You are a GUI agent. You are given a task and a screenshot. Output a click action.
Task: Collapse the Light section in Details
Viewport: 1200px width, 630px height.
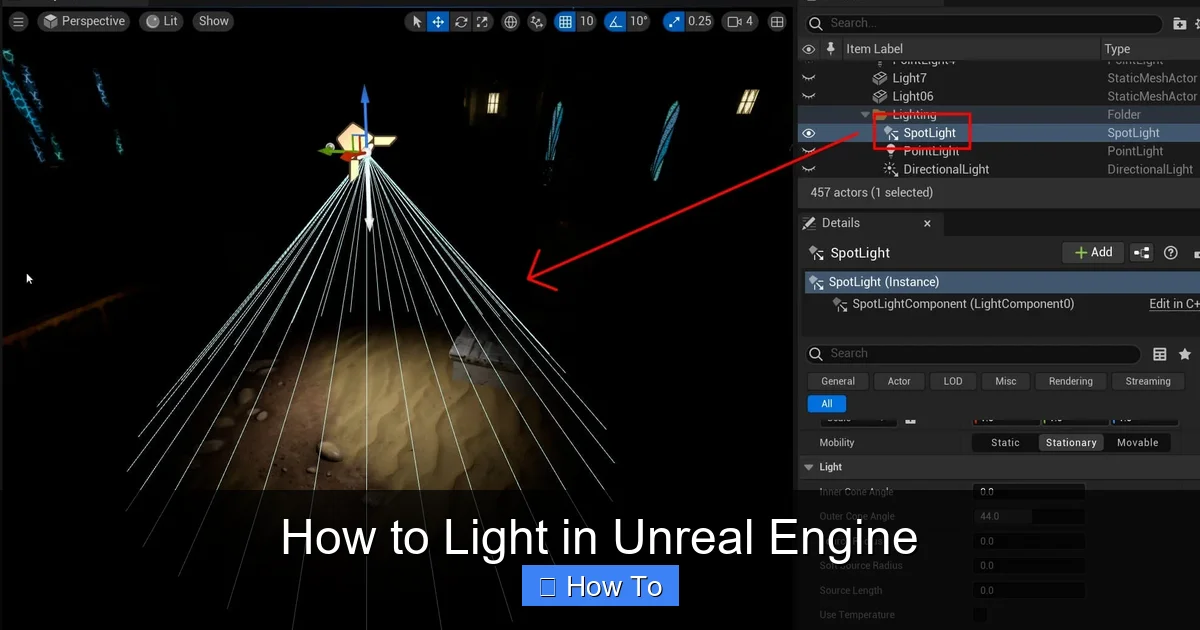pyautogui.click(x=808, y=466)
